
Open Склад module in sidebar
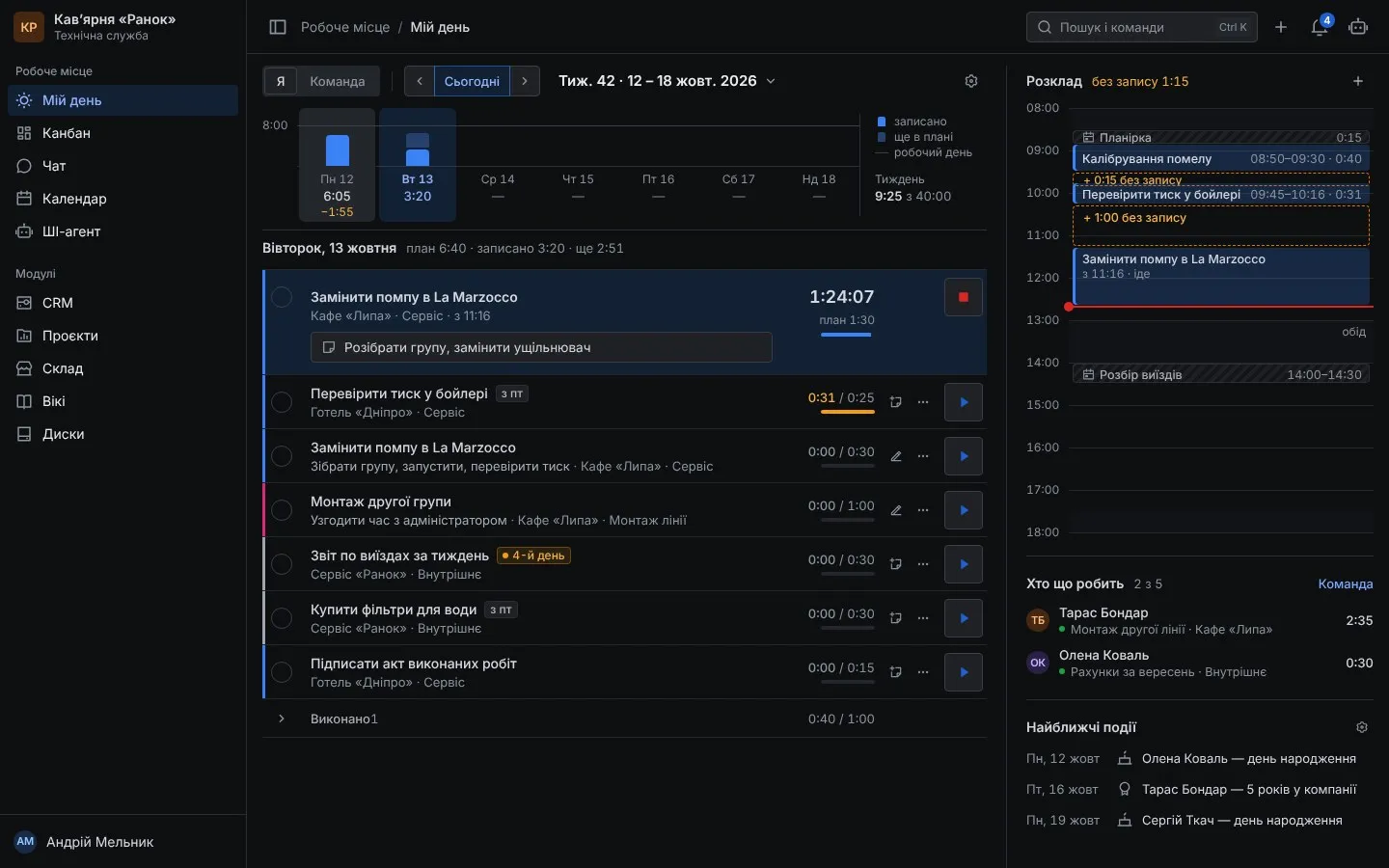tap(123, 368)
